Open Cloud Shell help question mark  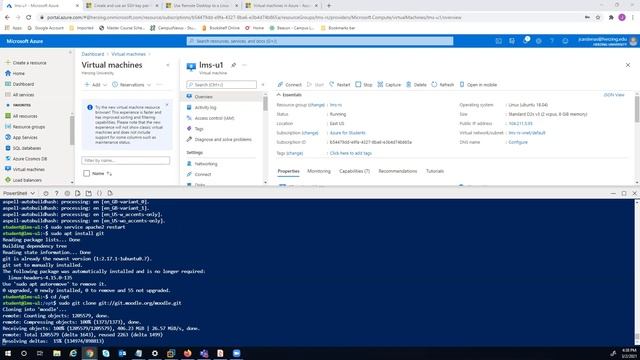pyautogui.click(x=56, y=193)
